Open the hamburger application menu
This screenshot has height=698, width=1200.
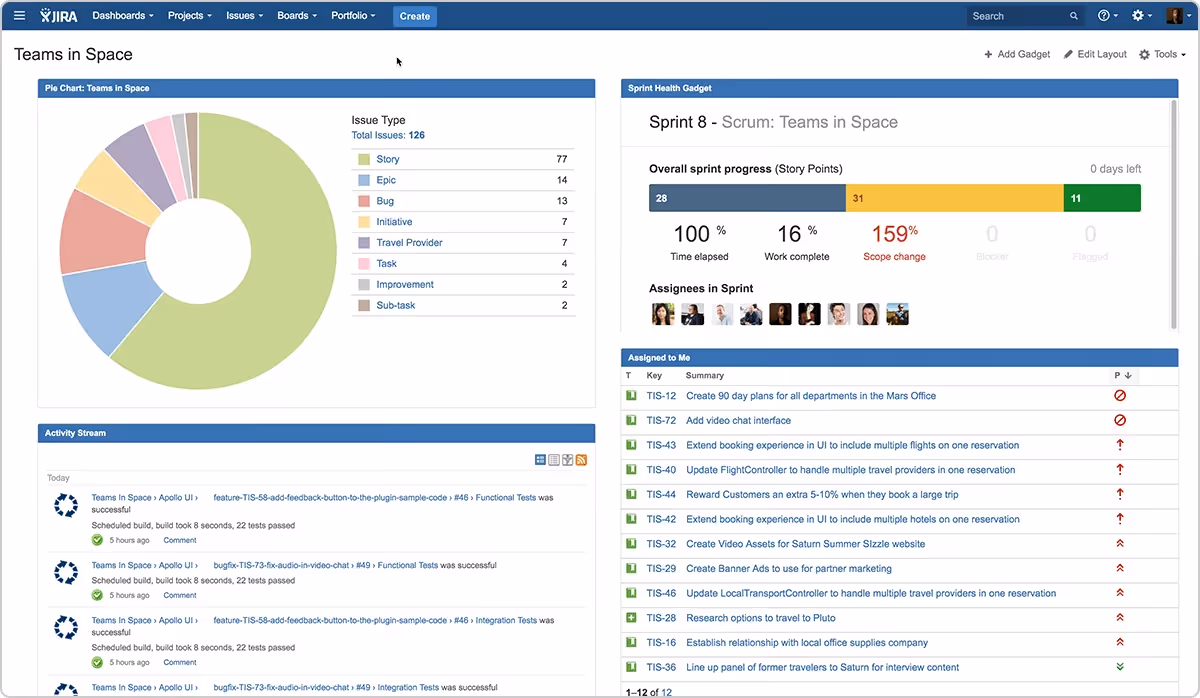coord(19,16)
